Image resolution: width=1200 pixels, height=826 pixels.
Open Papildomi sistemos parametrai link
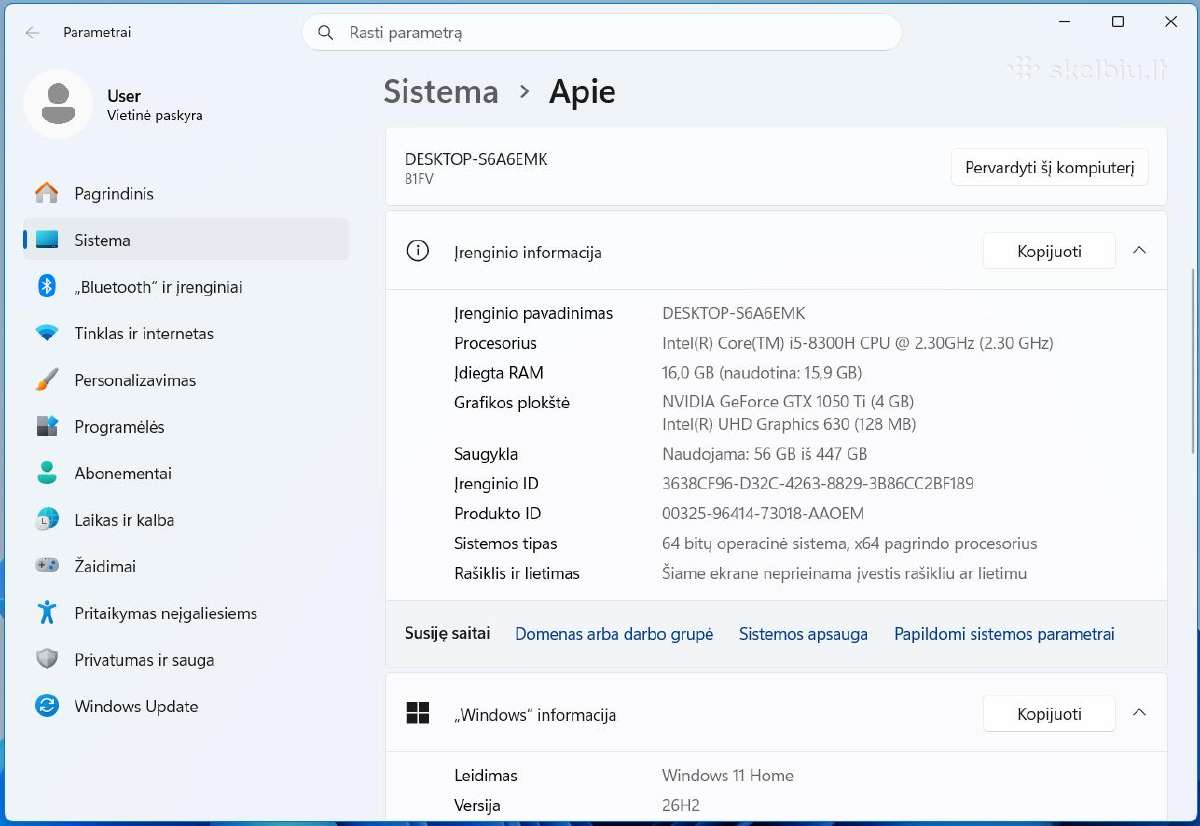1004,633
